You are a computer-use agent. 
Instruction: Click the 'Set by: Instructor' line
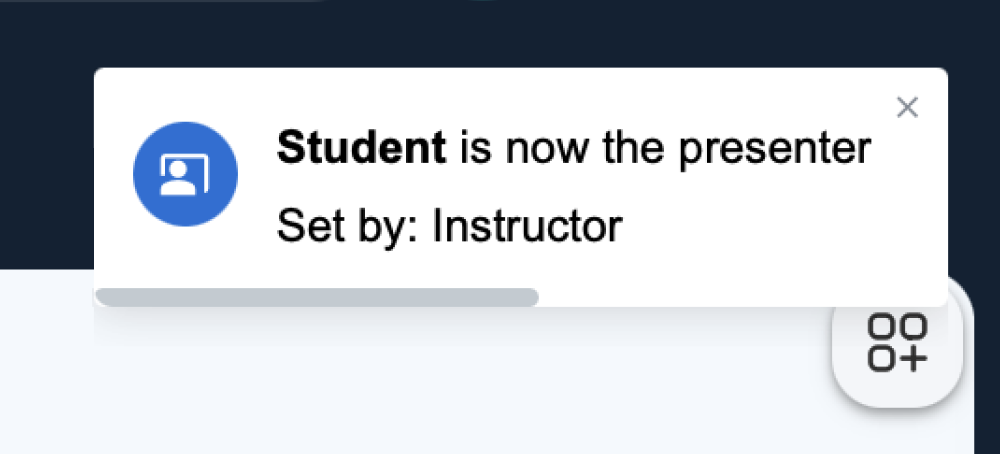coord(450,226)
